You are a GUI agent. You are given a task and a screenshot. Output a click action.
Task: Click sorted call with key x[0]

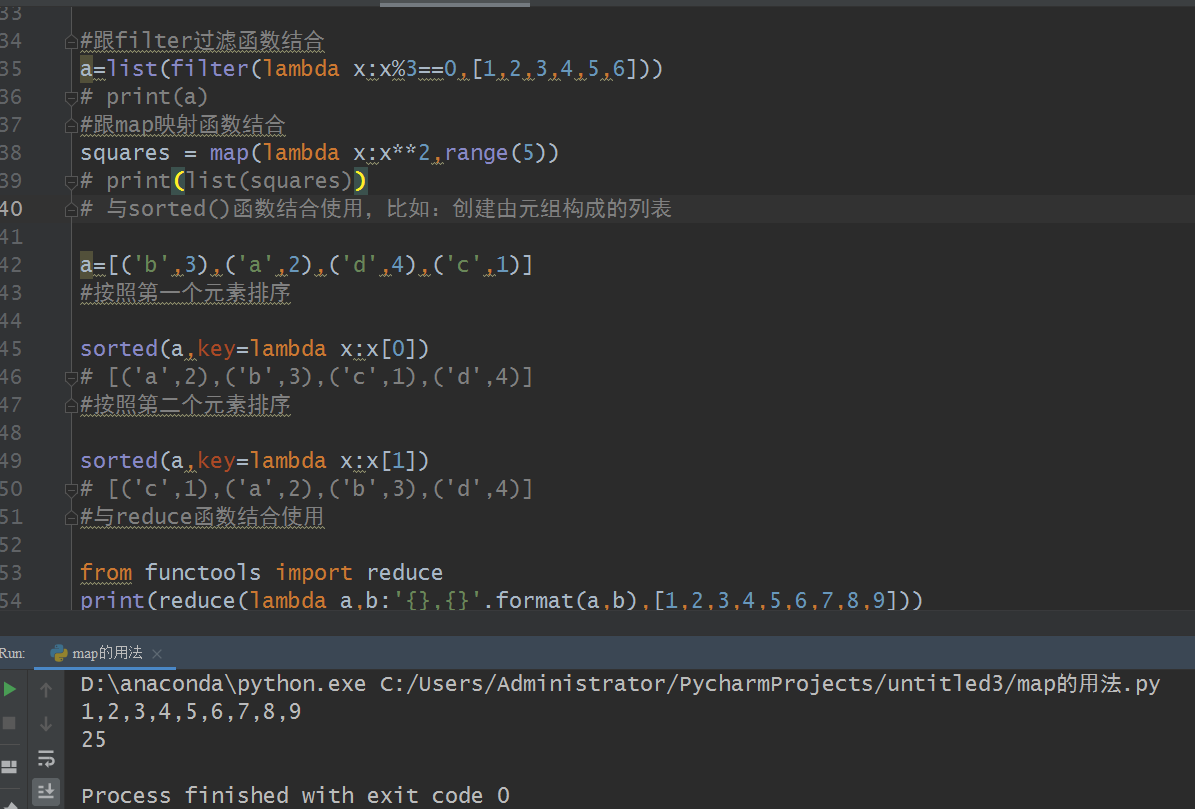click(255, 348)
